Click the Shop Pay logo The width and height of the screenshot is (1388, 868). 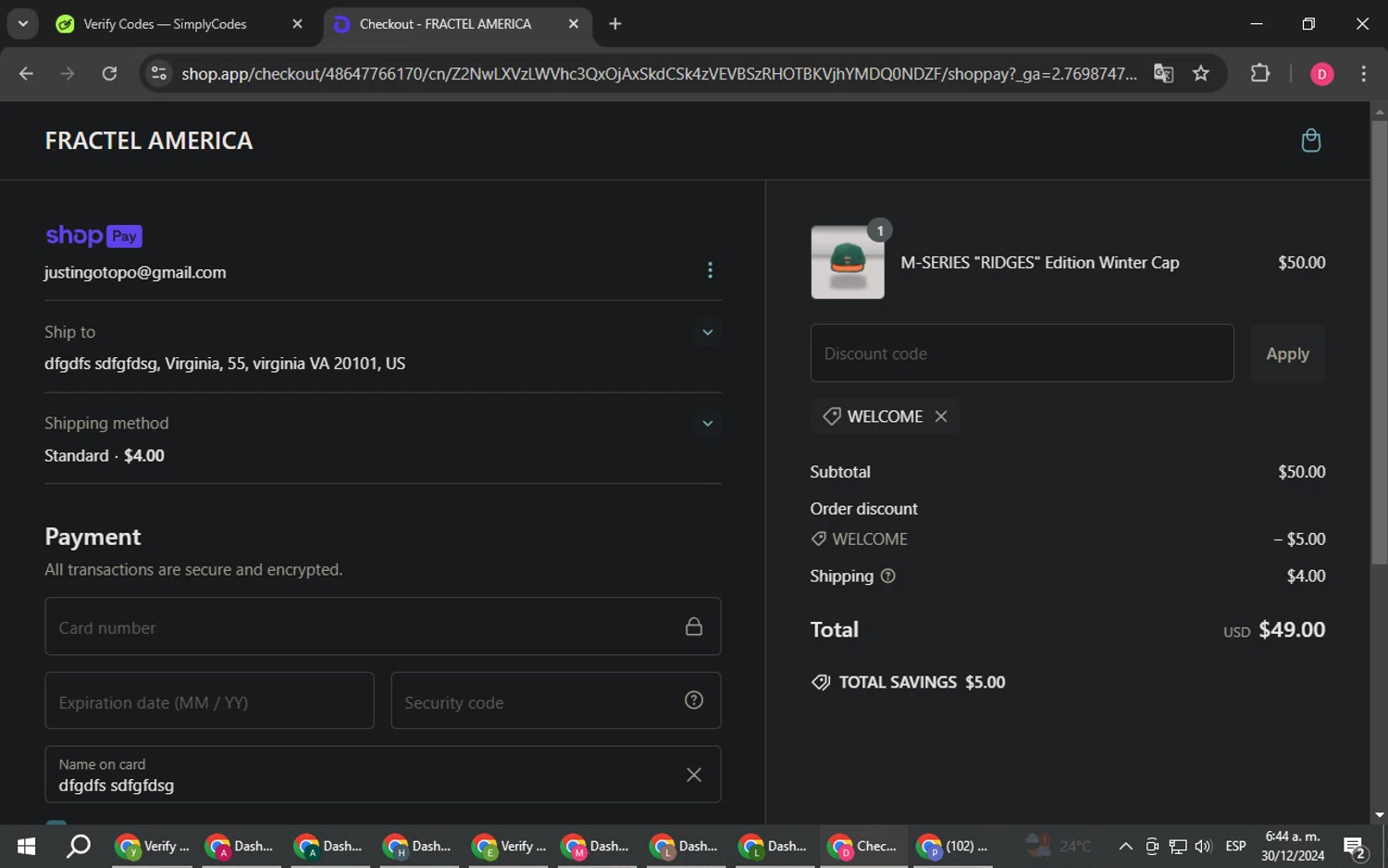[93, 235]
